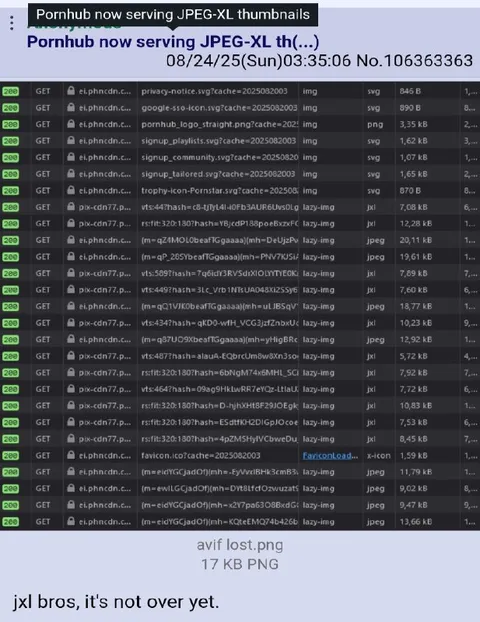Select the rs:fit:320:180?hash=D-hjhXHt8F29 request name
Screen dimensions: 480x622
[x=220, y=406]
